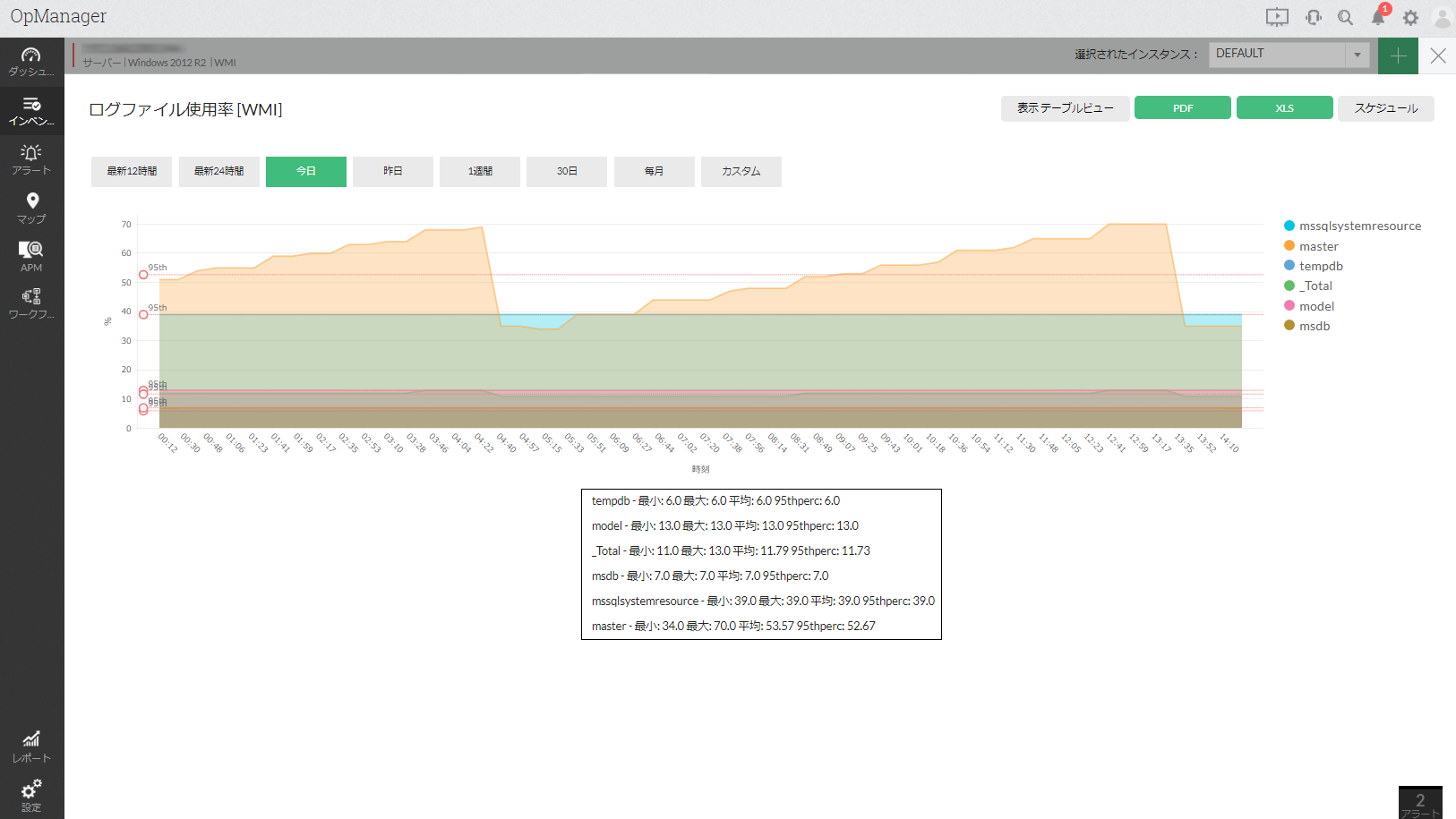Viewport: 1456px width, 819px height.
Task: Open the ワークフロー section
Action: tap(31, 303)
